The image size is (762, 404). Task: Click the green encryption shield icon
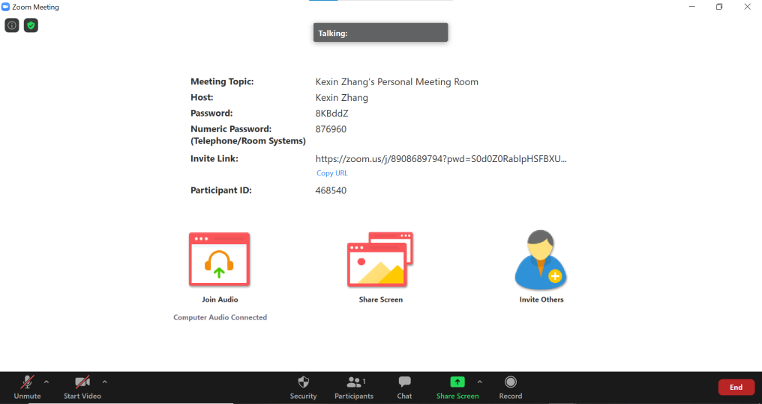31,25
